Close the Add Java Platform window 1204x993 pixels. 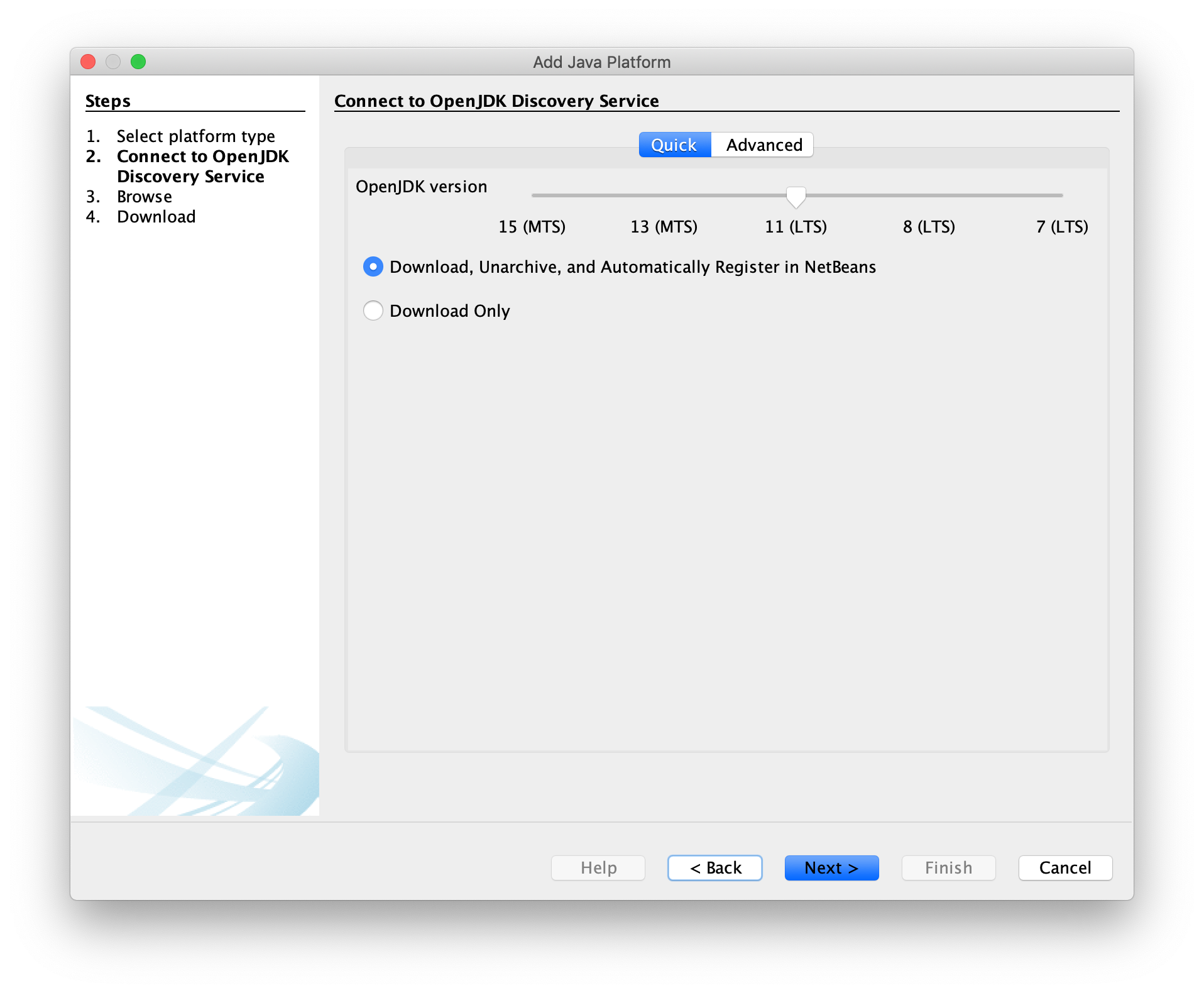[x=88, y=62]
